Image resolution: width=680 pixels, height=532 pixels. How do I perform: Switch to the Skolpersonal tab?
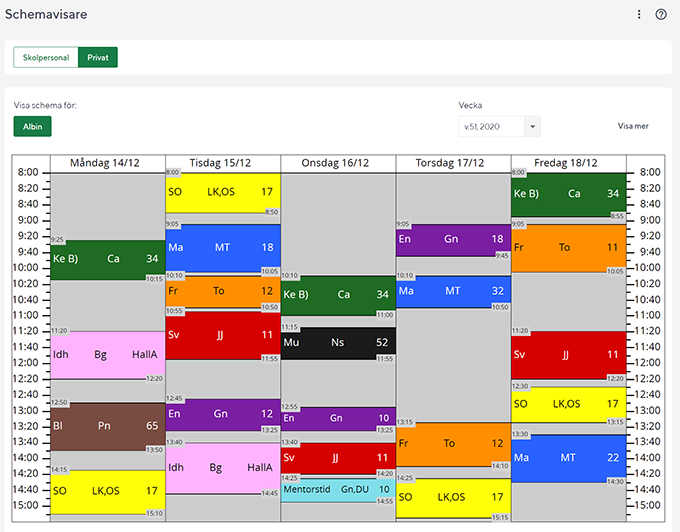pyautogui.click(x=46, y=57)
